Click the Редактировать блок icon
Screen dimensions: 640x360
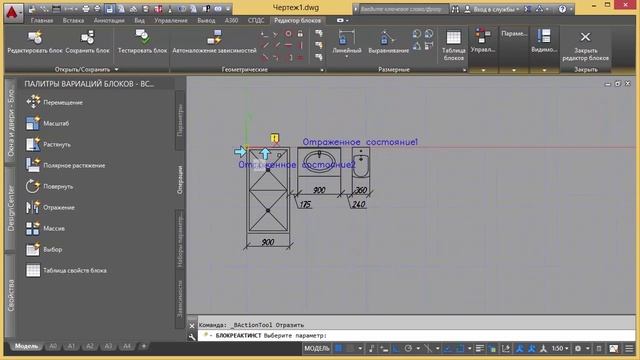pos(35,38)
